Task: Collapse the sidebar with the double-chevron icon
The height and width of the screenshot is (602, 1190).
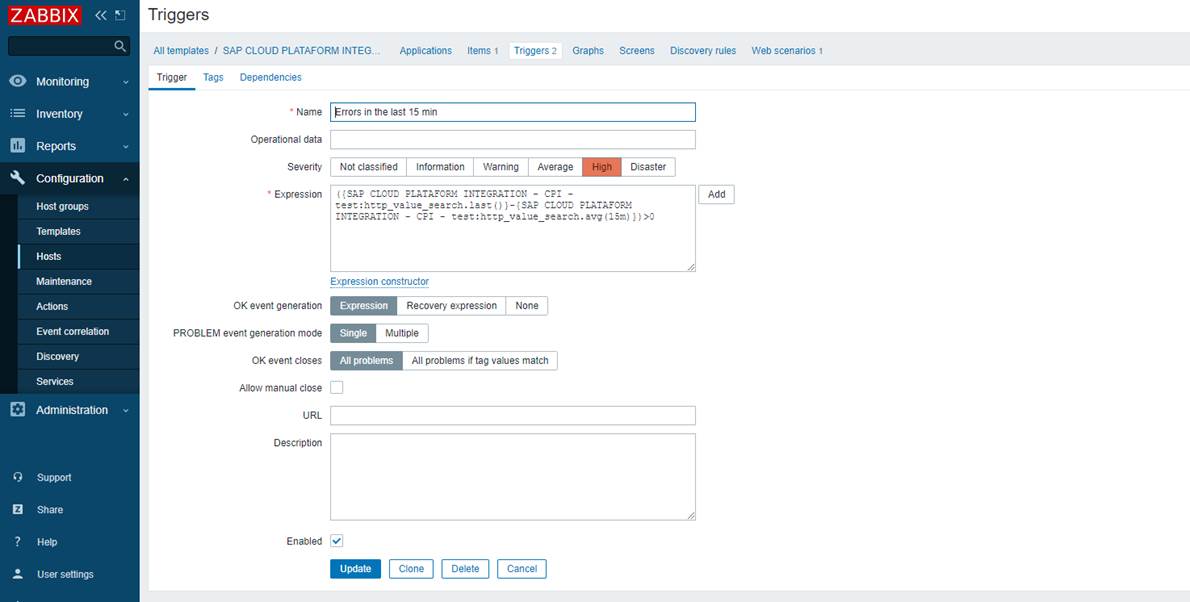Action: [x=101, y=15]
